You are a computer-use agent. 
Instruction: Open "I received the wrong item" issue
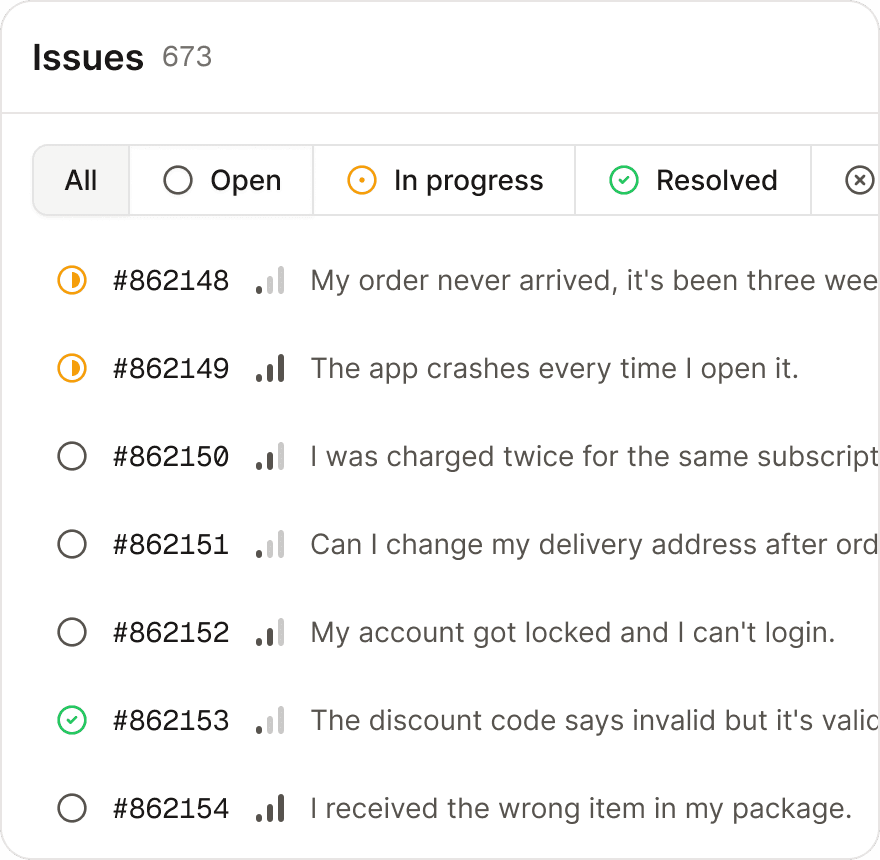(580, 808)
